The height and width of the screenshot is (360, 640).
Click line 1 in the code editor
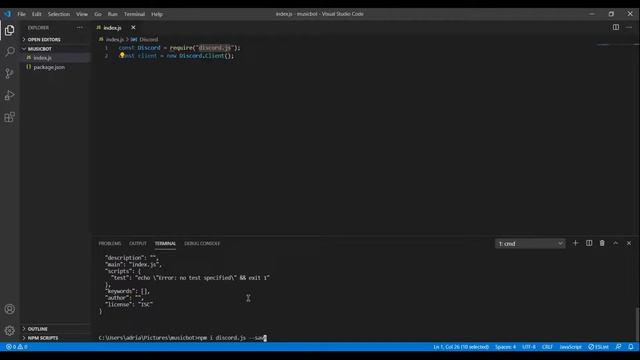click(180, 48)
